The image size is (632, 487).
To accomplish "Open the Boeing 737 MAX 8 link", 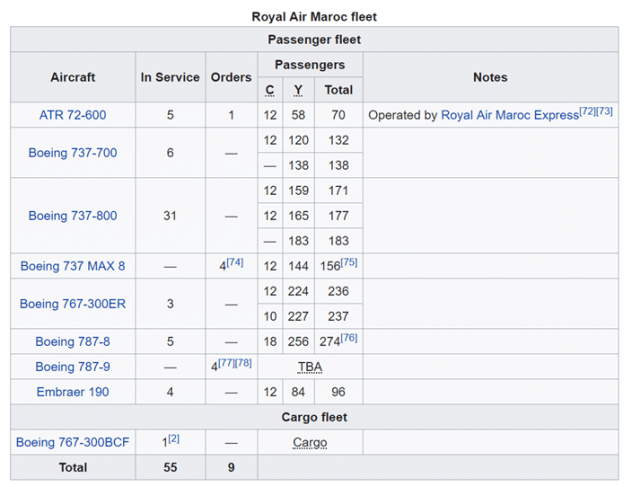I will tap(73, 266).
